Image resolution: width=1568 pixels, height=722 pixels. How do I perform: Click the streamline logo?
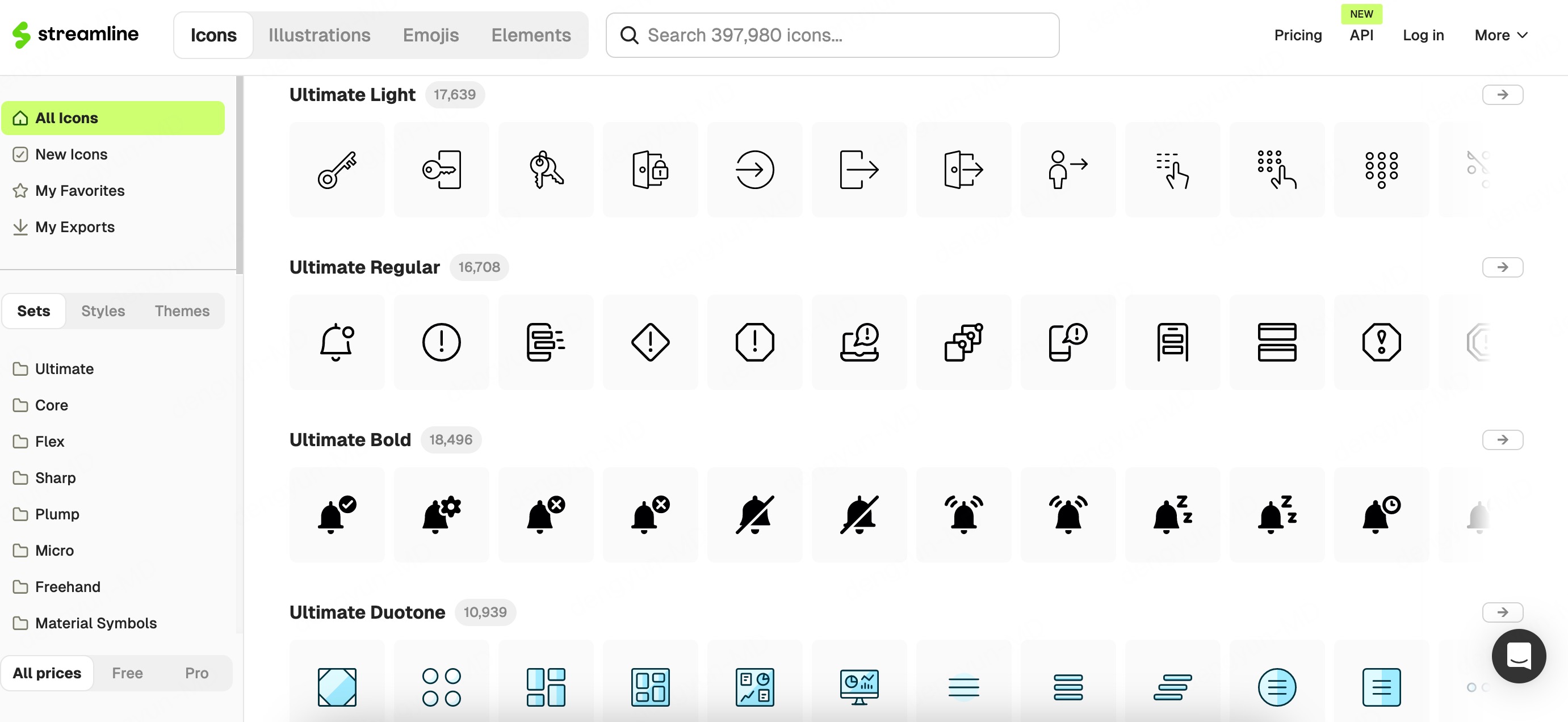coord(76,35)
